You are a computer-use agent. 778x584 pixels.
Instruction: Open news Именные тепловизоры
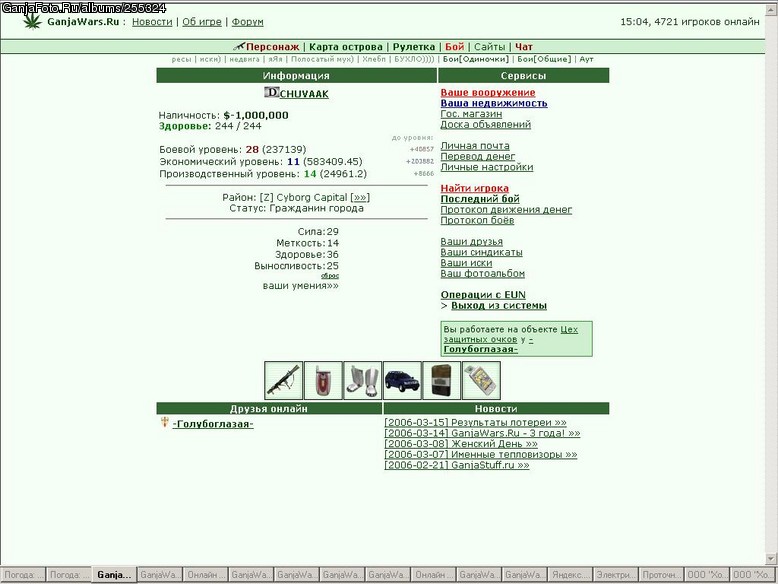tap(481, 454)
